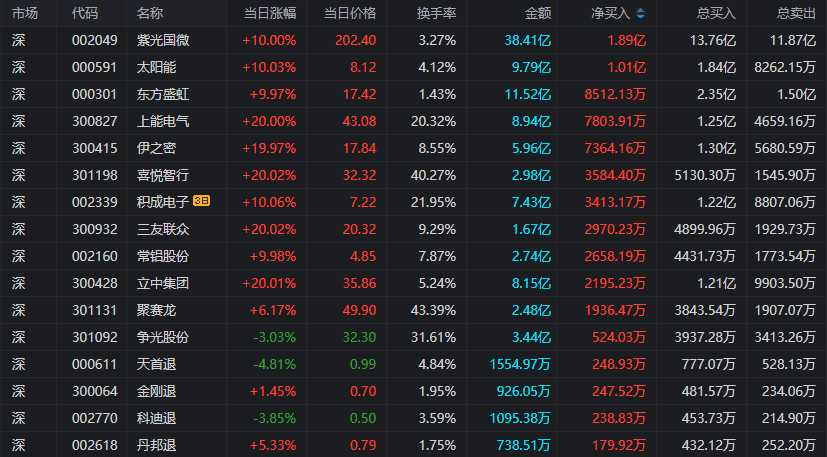827x457 pixels.
Task: Select stock code 301131
Action: [x=94, y=310]
